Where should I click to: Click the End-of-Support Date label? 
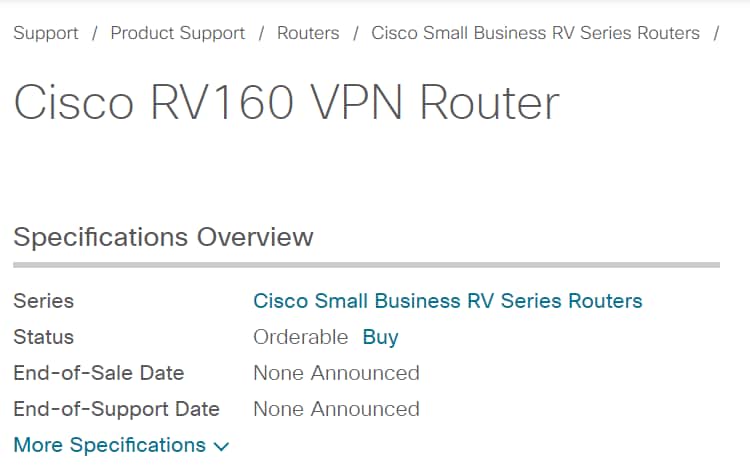[116, 409]
